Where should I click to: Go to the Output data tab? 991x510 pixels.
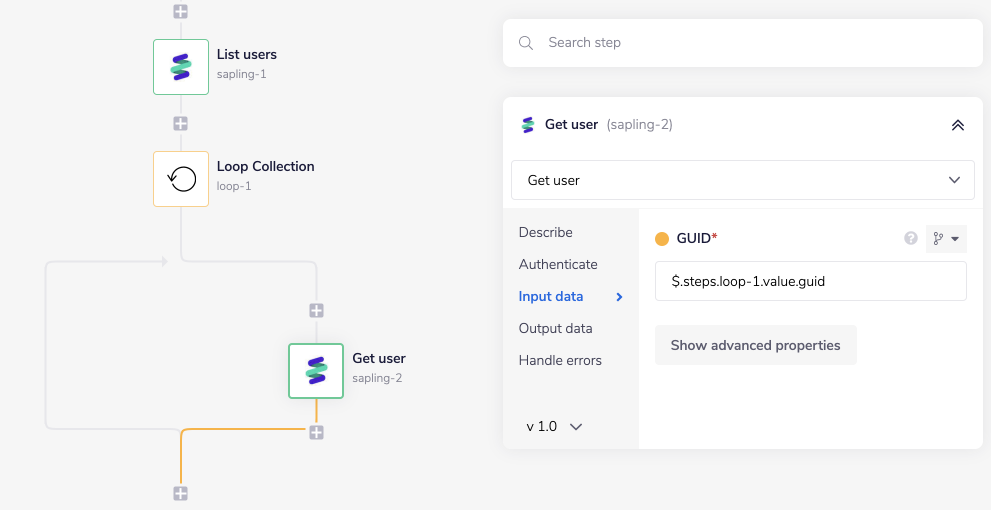[x=555, y=328]
